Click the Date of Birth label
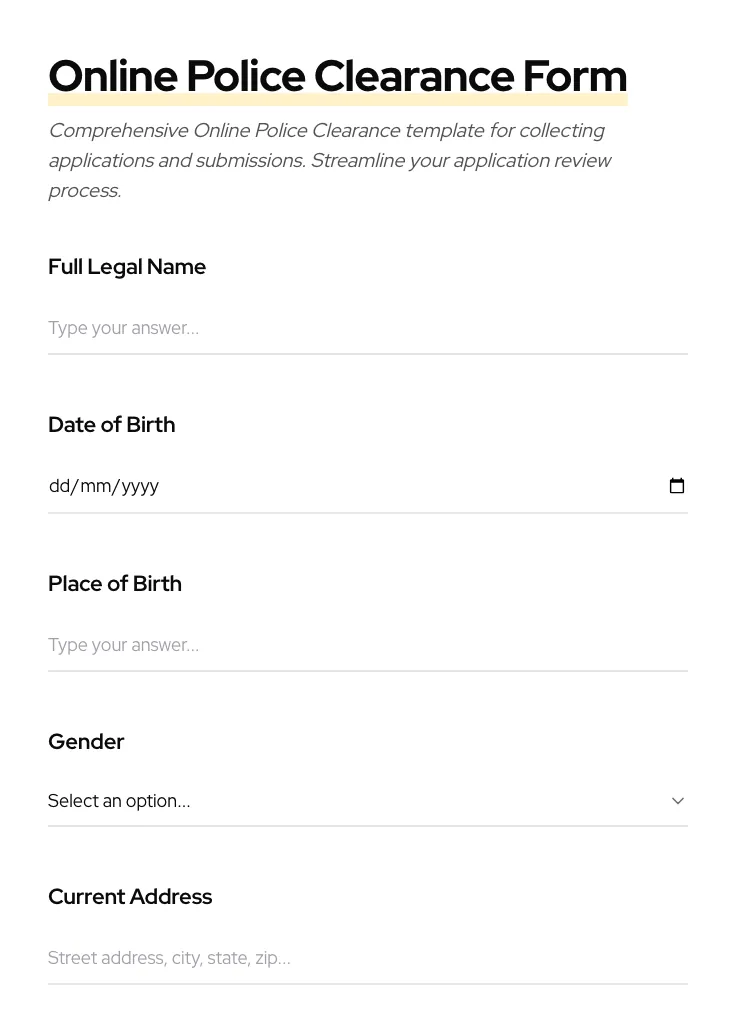Image resolution: width=736 pixels, height=1024 pixels. tap(111, 425)
